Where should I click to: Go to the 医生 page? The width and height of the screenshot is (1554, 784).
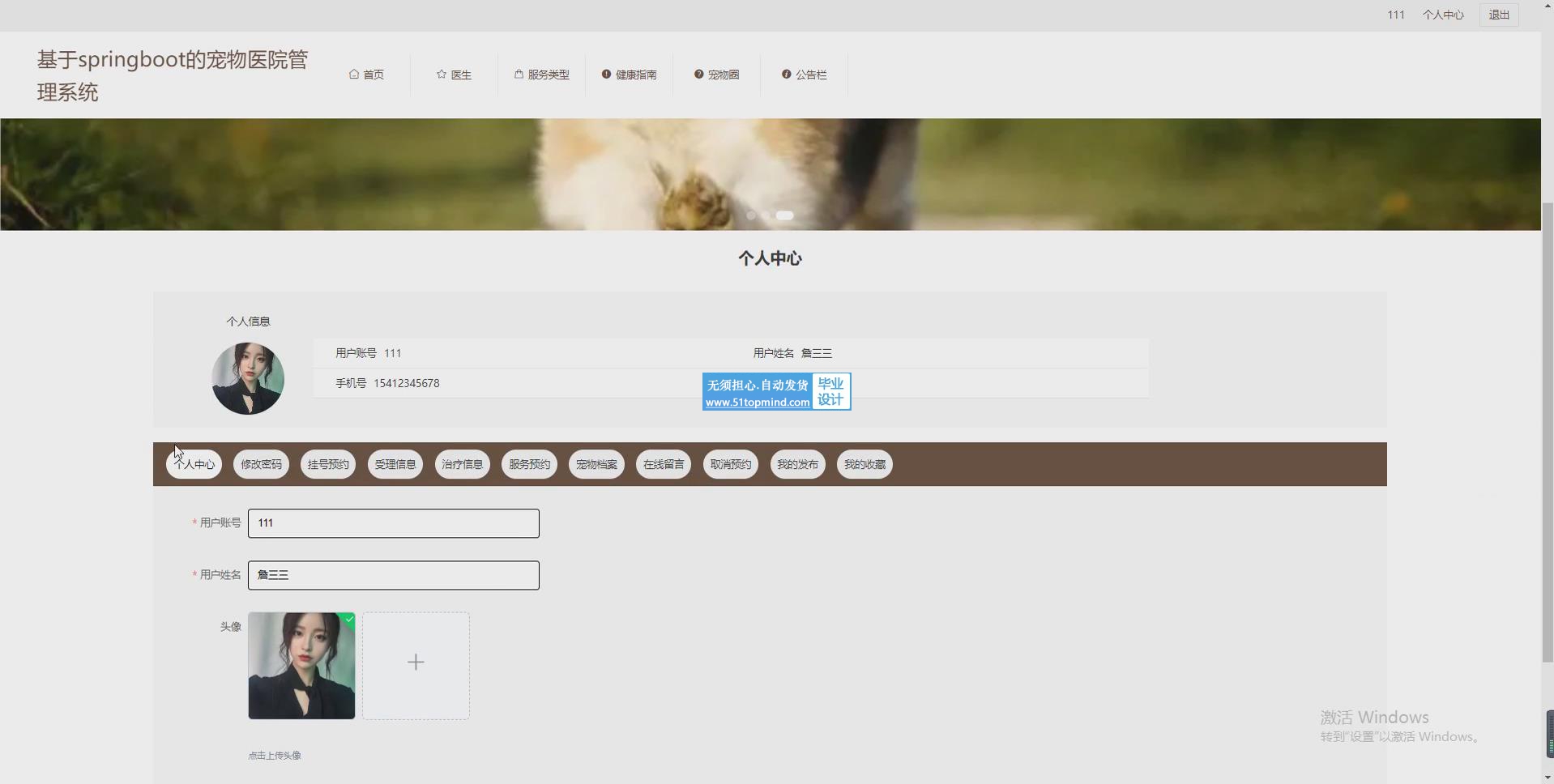[x=455, y=75]
